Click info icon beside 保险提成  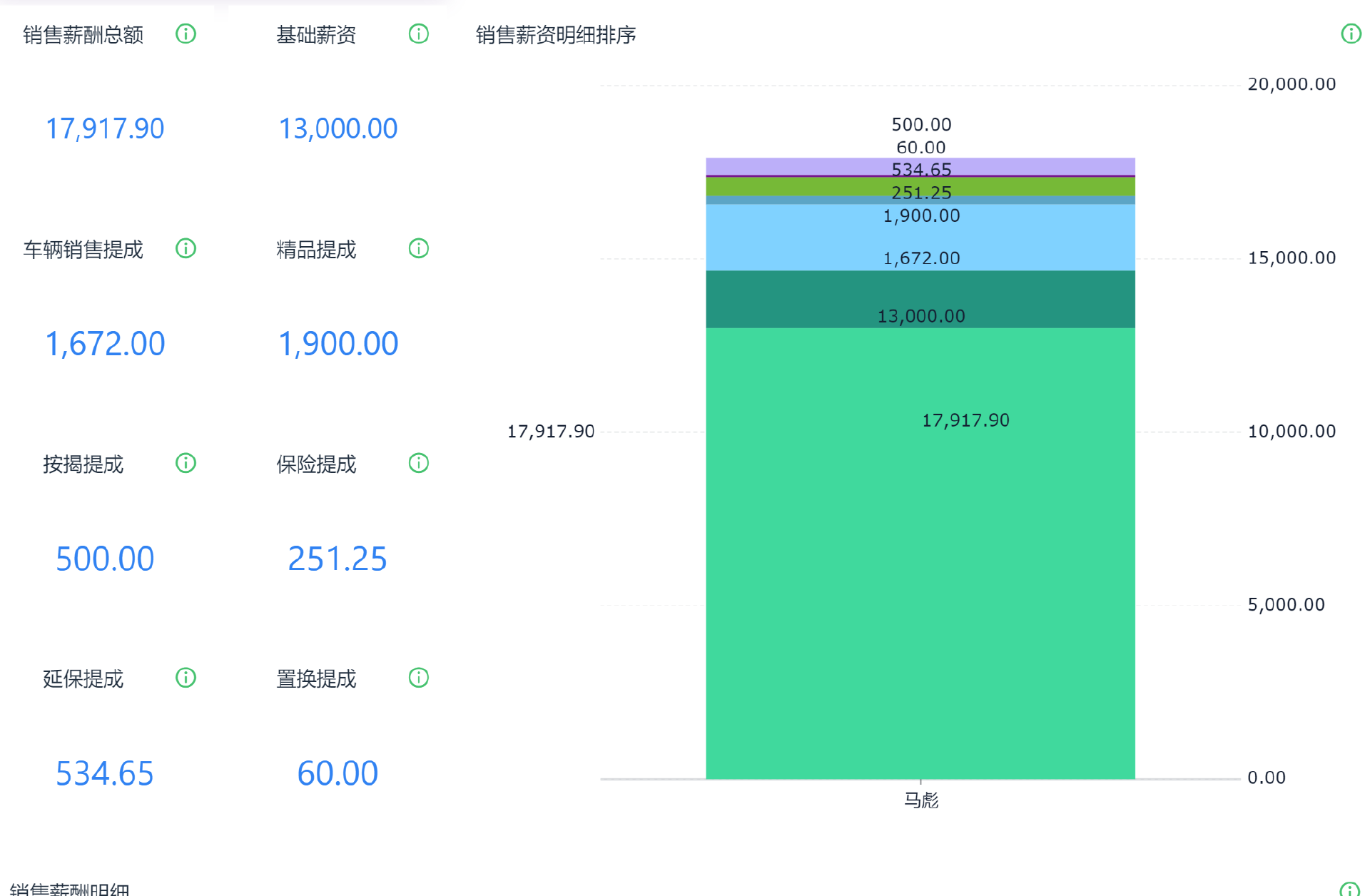pyautogui.click(x=419, y=463)
